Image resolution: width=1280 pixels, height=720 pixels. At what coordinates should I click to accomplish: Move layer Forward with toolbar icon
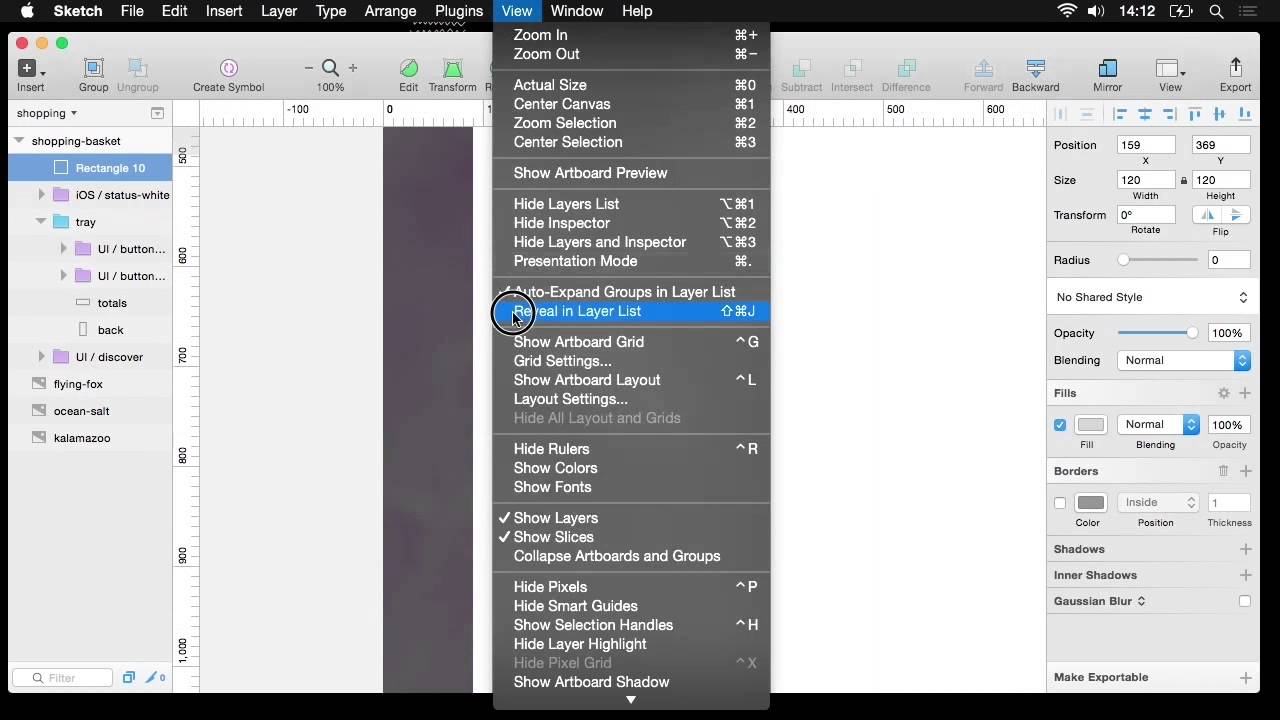983,69
